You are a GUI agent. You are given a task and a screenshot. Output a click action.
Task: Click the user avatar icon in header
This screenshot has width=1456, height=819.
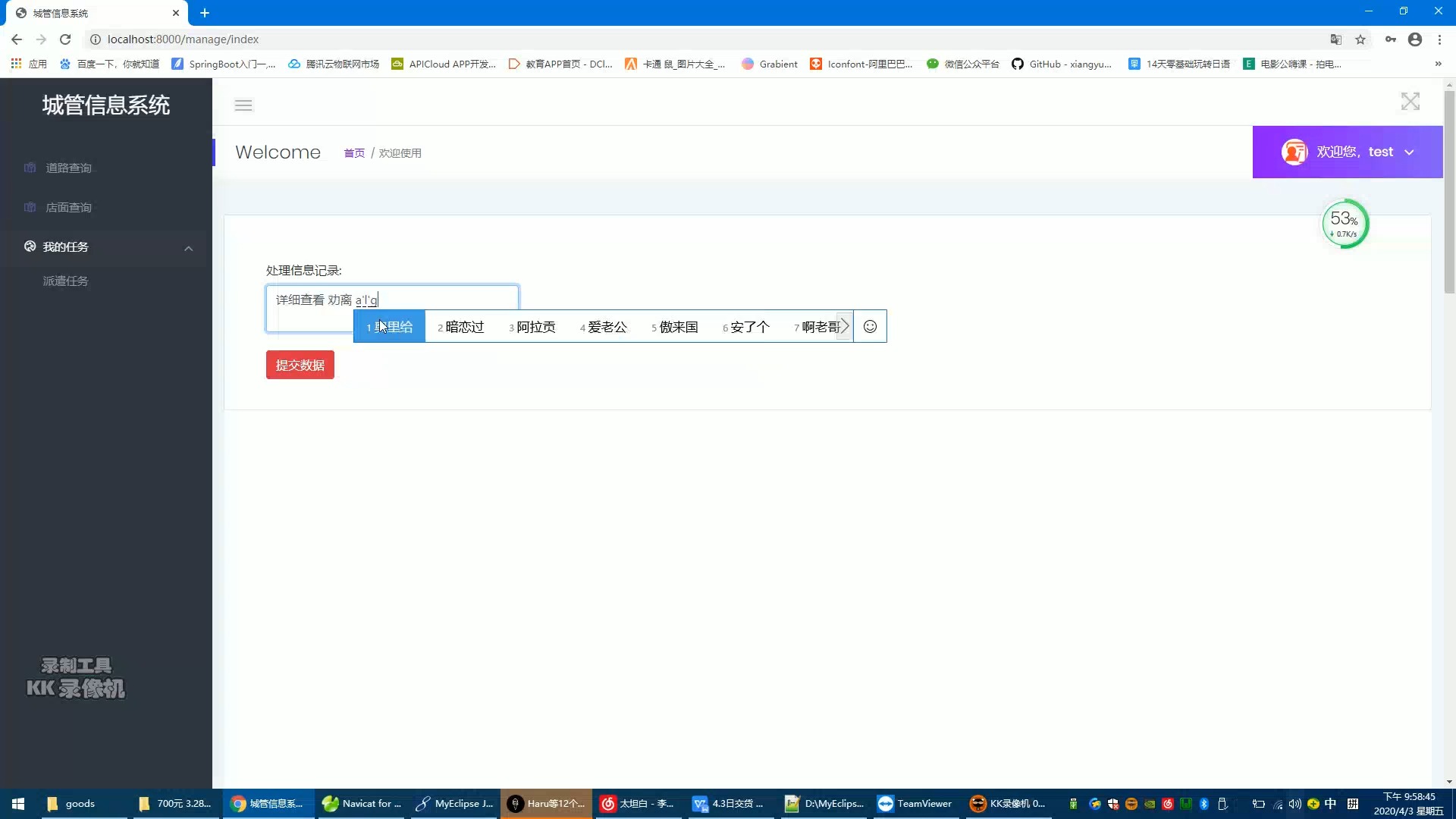pyautogui.click(x=1294, y=152)
